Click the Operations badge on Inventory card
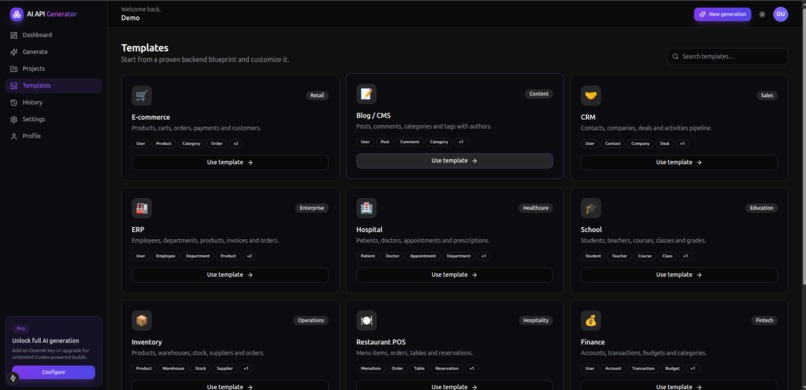This screenshot has width=806, height=390. [311, 321]
